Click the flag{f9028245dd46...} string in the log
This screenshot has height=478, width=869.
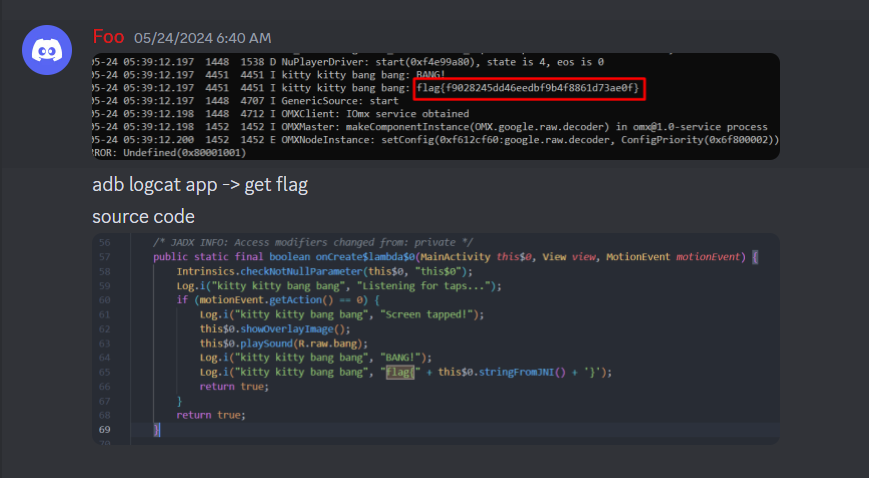(528, 88)
